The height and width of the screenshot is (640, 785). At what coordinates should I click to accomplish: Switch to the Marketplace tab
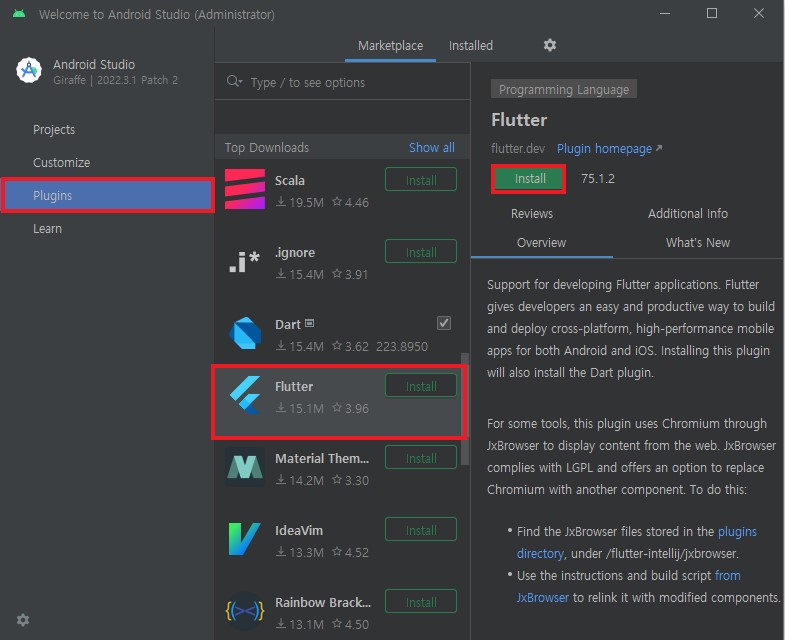coord(390,46)
